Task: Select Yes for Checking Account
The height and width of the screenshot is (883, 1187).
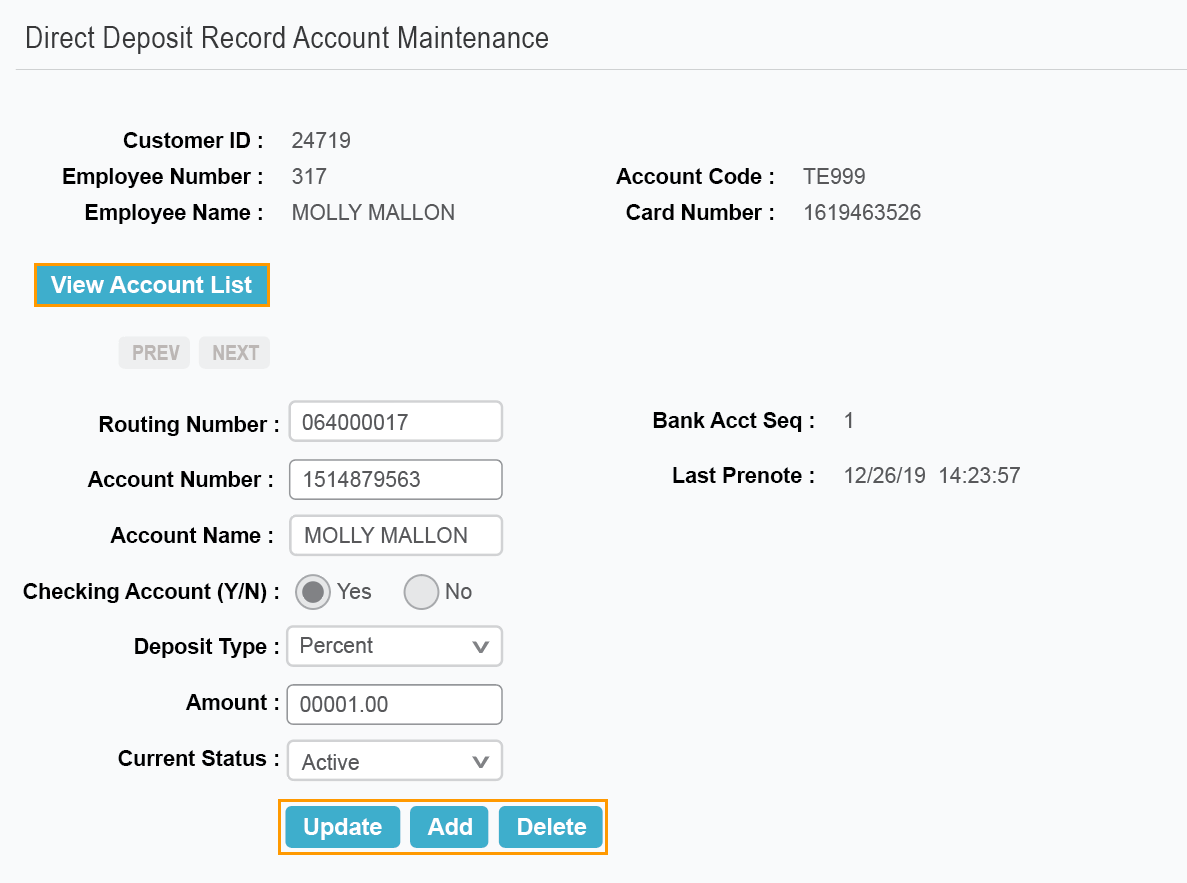Action: point(314,592)
